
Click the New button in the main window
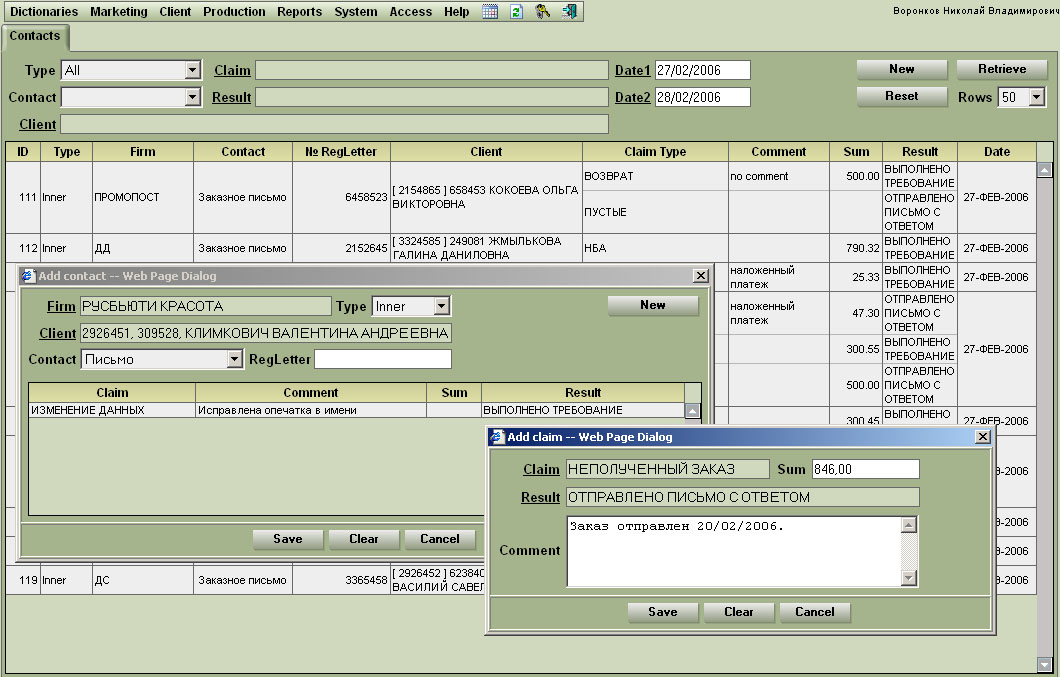902,69
